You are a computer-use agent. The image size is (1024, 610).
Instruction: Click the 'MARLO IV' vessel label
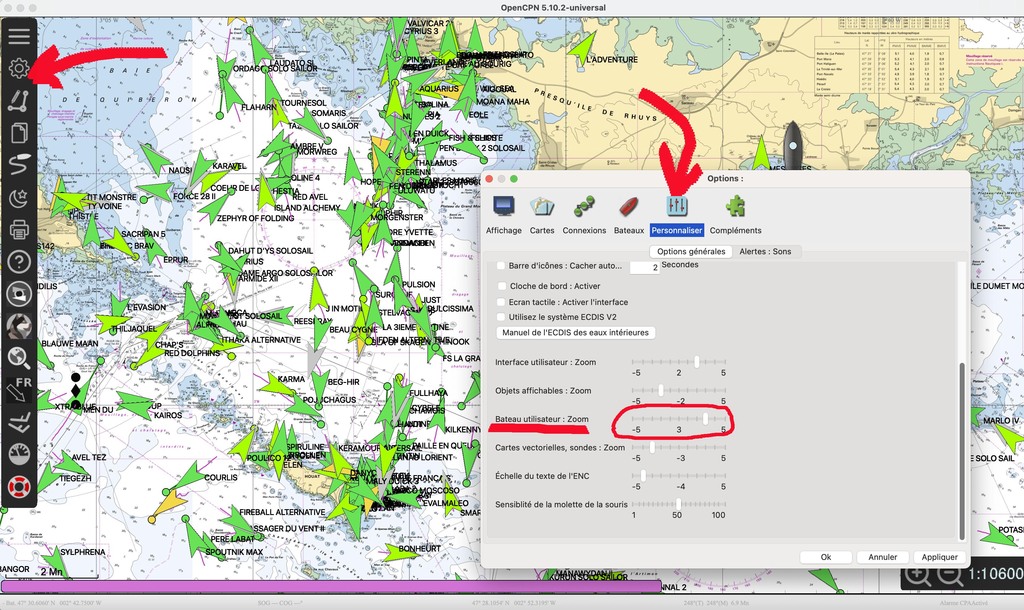coord(1001,421)
